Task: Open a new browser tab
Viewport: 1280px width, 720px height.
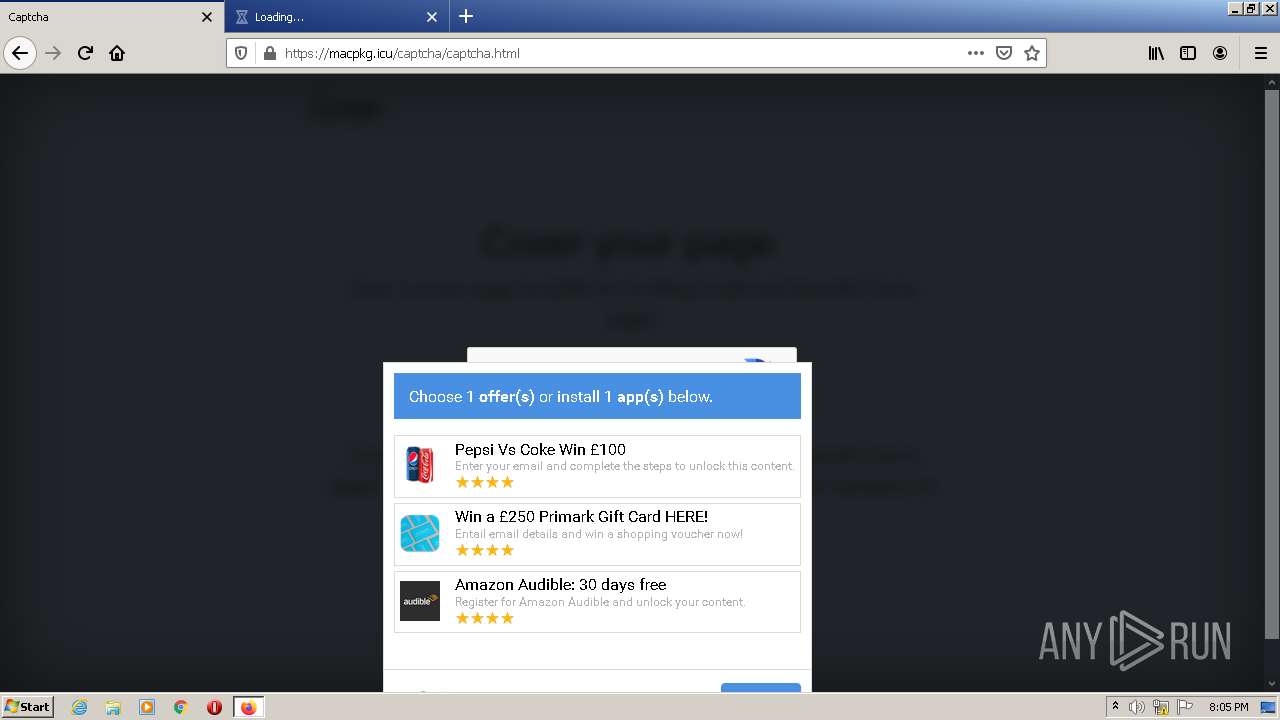Action: [x=466, y=17]
